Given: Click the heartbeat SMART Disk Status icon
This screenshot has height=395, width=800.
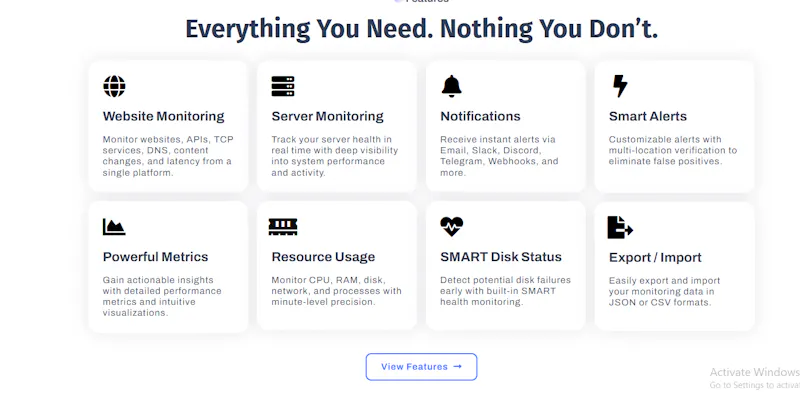Looking at the screenshot, I should [x=452, y=227].
